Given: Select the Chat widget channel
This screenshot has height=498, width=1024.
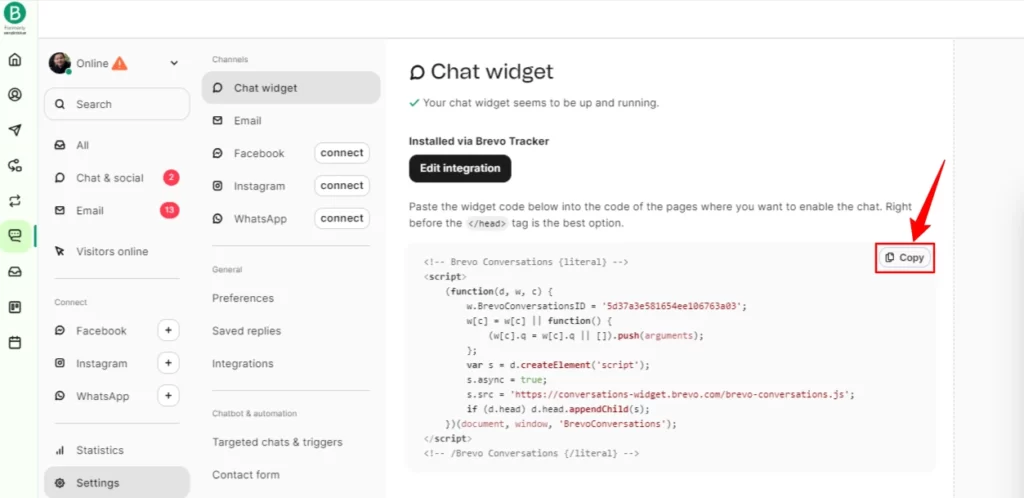Looking at the screenshot, I should [291, 87].
